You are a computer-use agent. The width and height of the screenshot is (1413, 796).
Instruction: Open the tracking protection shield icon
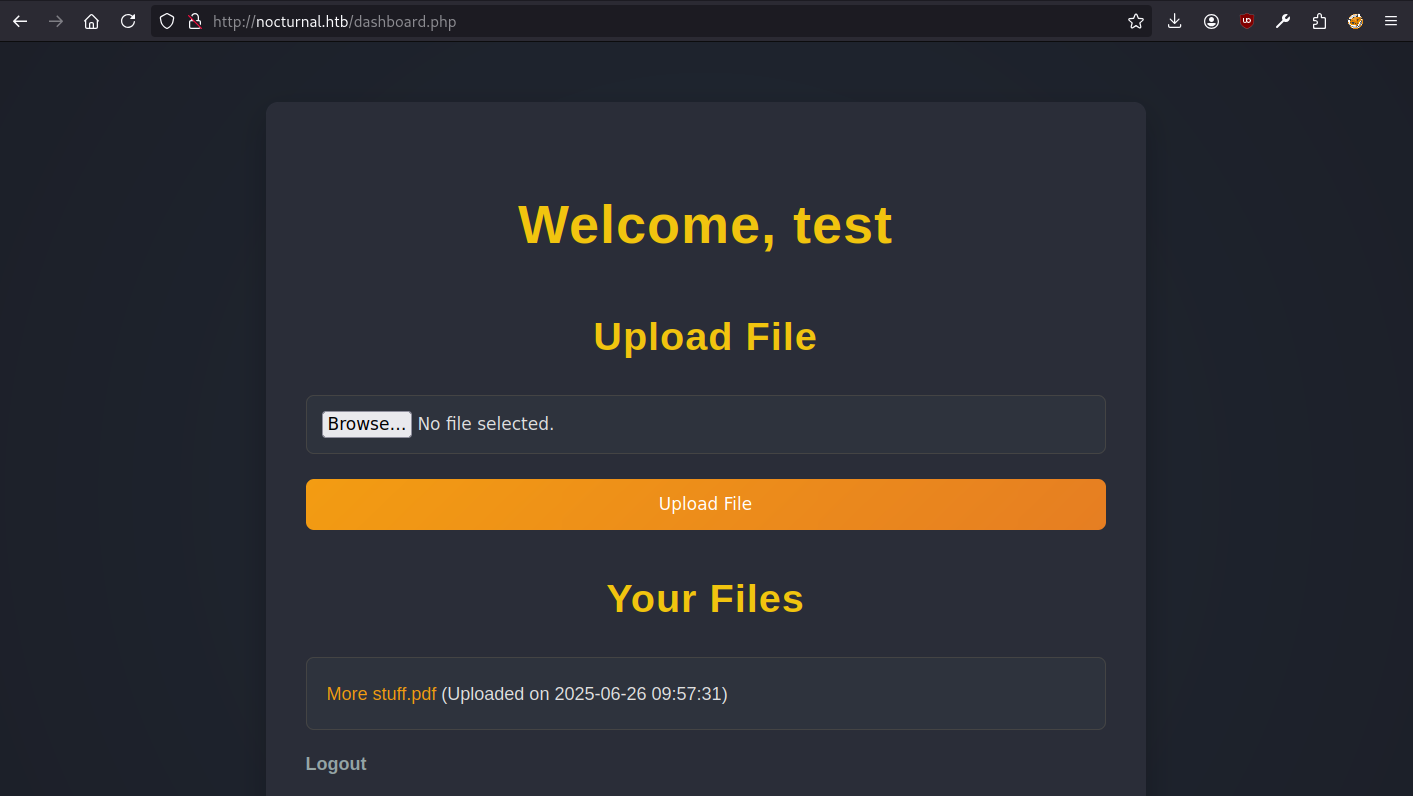(168, 21)
